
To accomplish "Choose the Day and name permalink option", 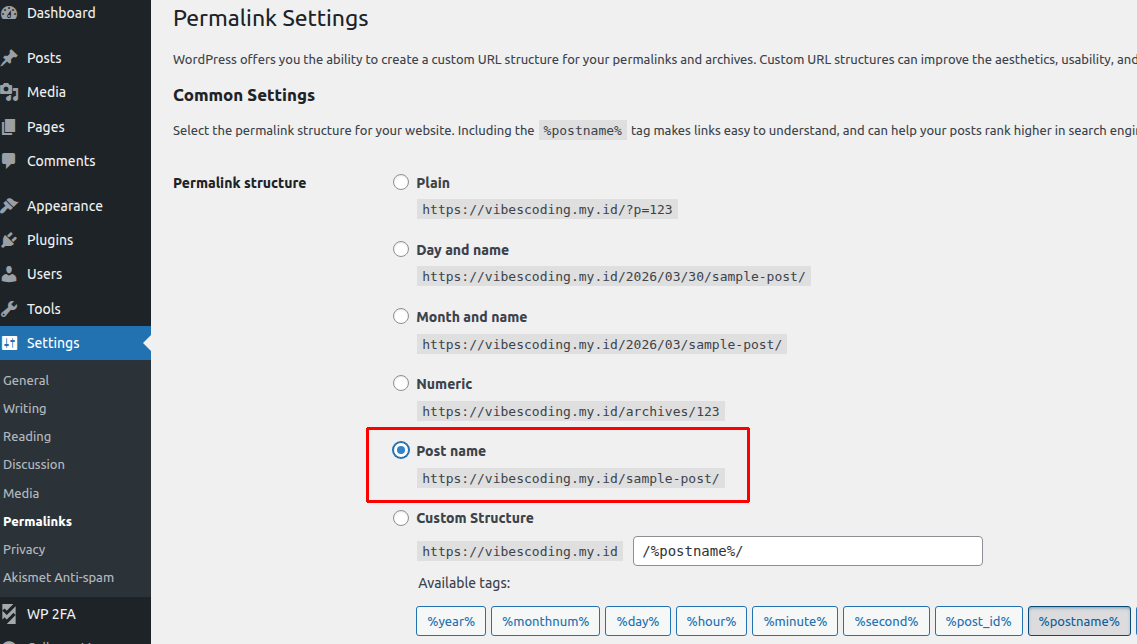I will [401, 249].
